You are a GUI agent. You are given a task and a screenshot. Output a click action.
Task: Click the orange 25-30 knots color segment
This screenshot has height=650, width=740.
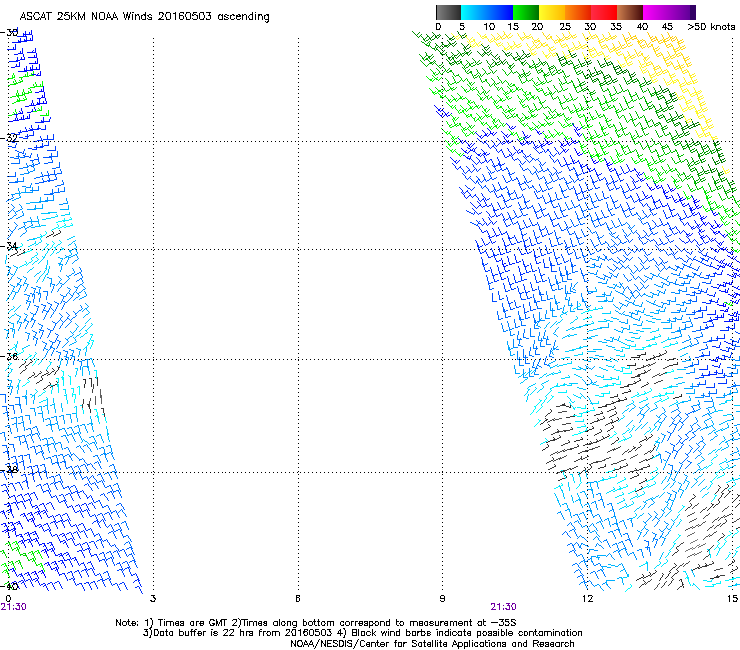click(x=578, y=12)
